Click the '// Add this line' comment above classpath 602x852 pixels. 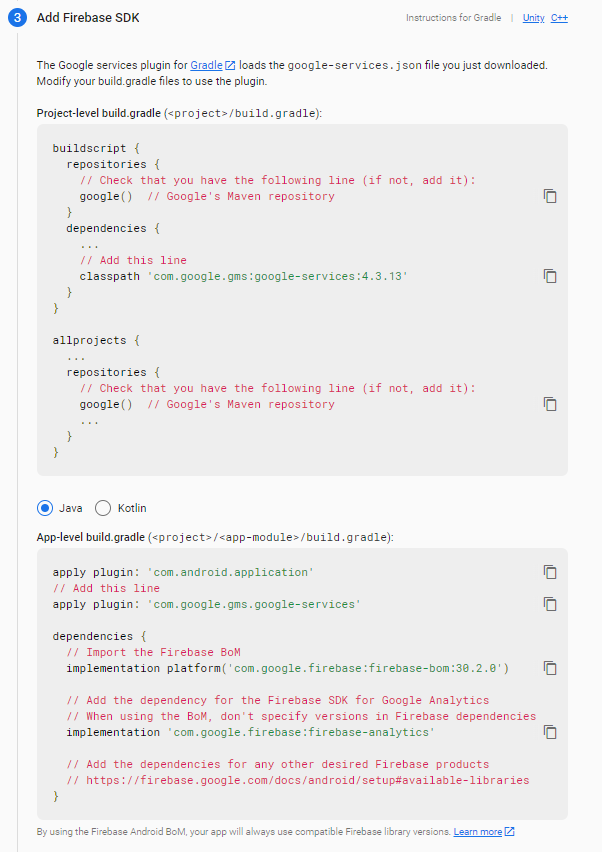click(x=133, y=260)
